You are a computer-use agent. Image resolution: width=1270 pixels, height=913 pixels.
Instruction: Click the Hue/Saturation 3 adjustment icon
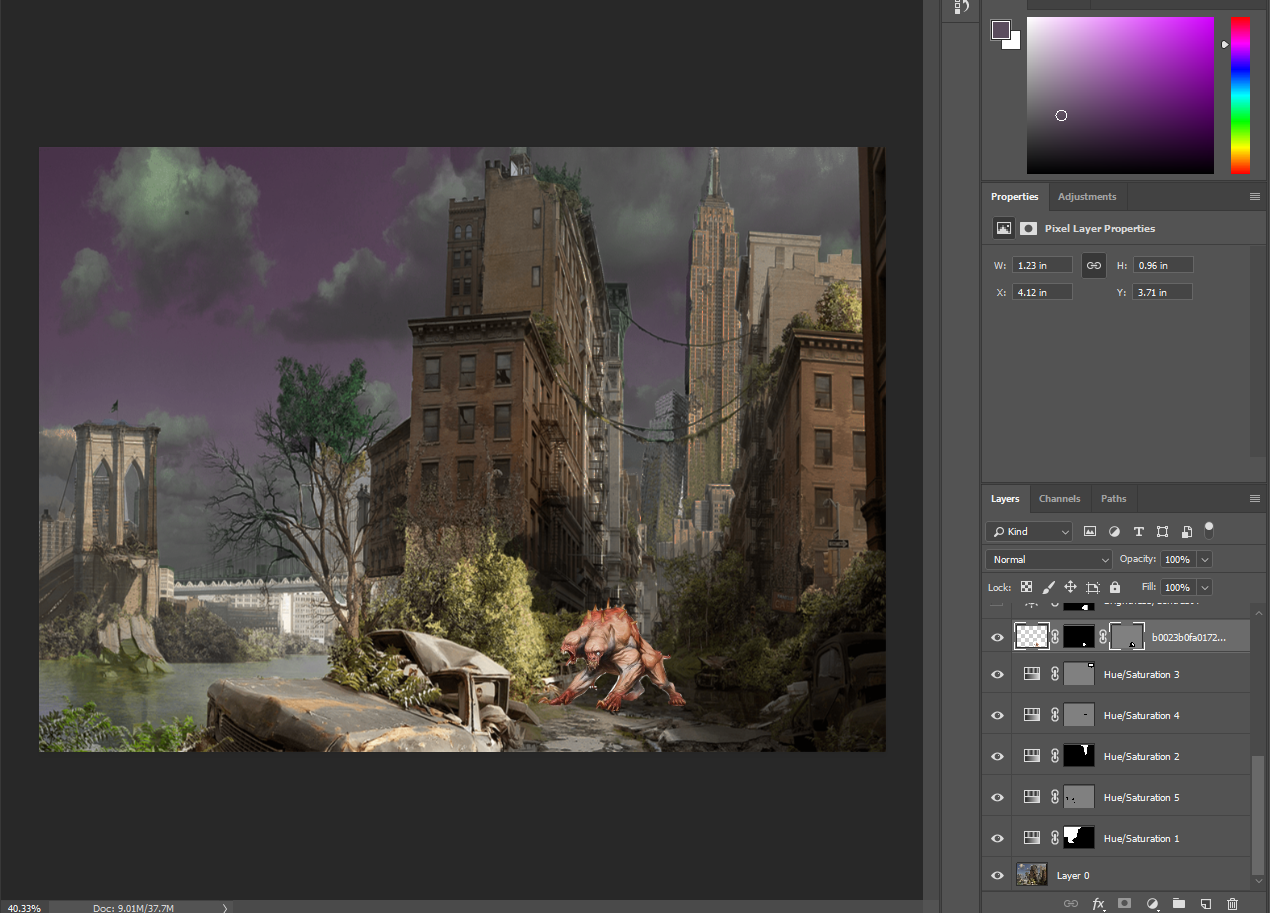coord(1032,674)
